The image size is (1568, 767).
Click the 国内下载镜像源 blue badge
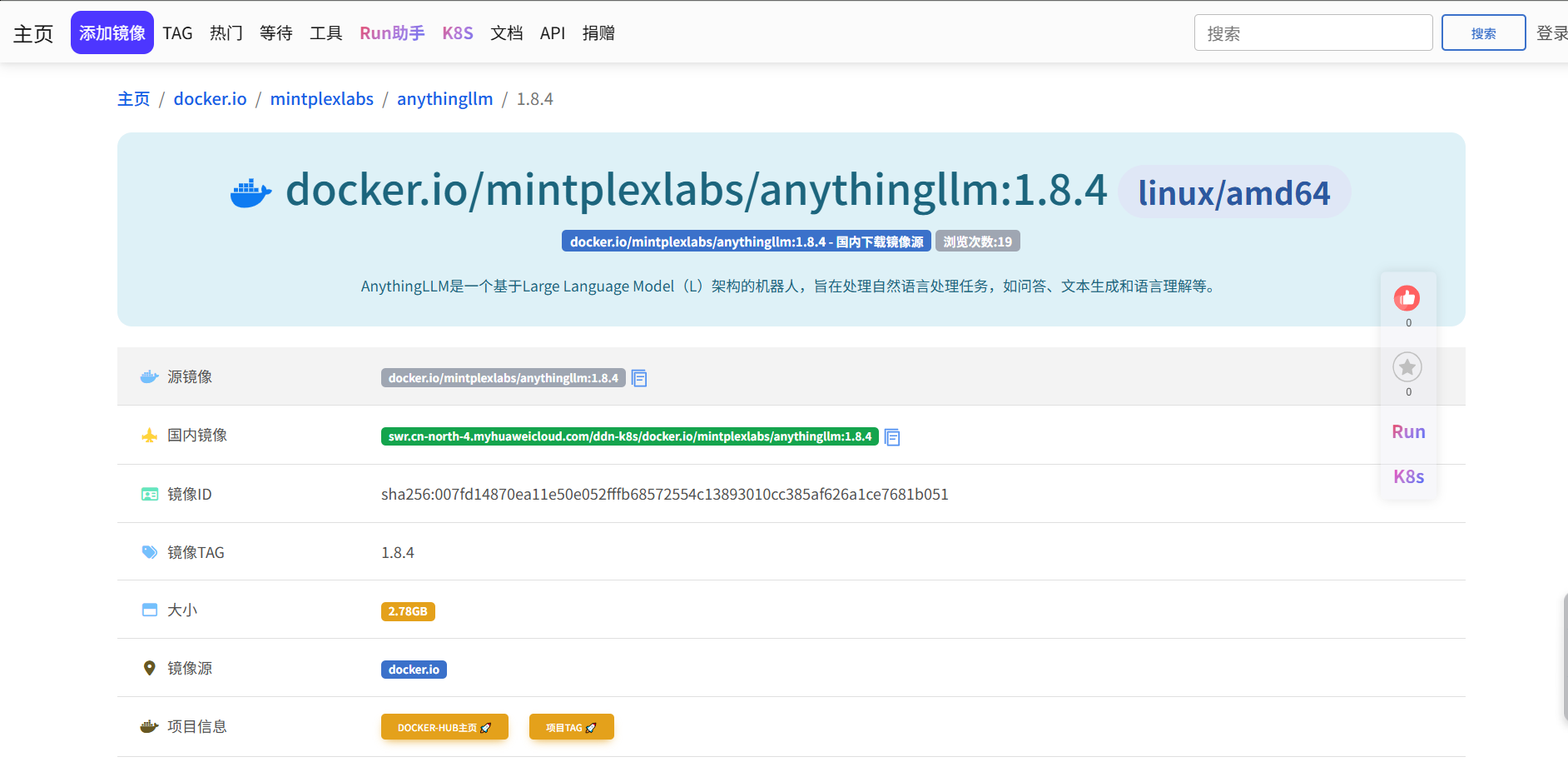(x=747, y=242)
